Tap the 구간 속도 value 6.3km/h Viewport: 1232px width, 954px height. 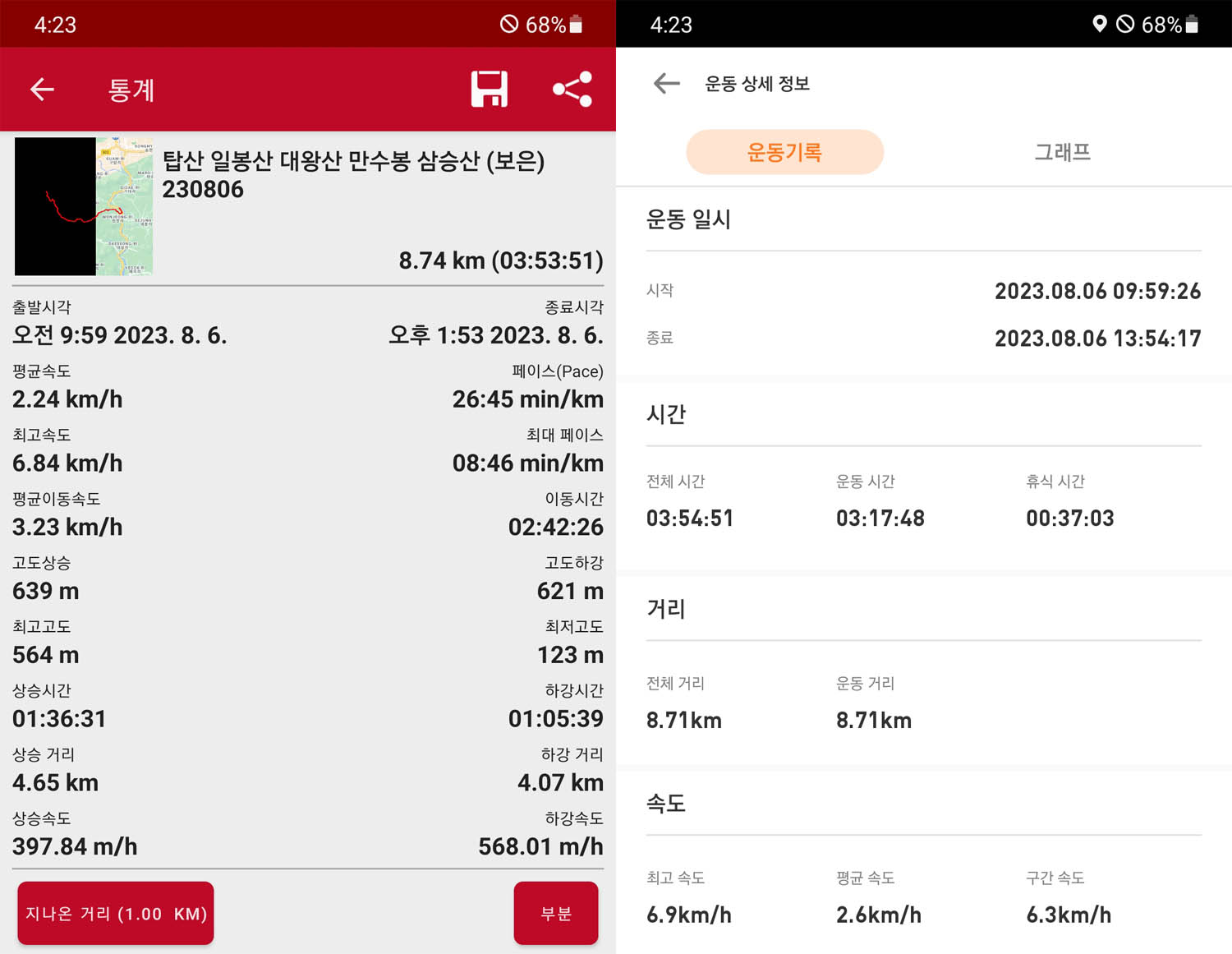coord(1069,915)
